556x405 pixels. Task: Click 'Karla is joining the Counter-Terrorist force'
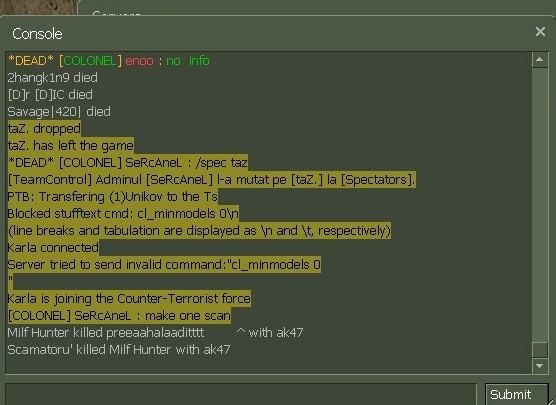(129, 299)
